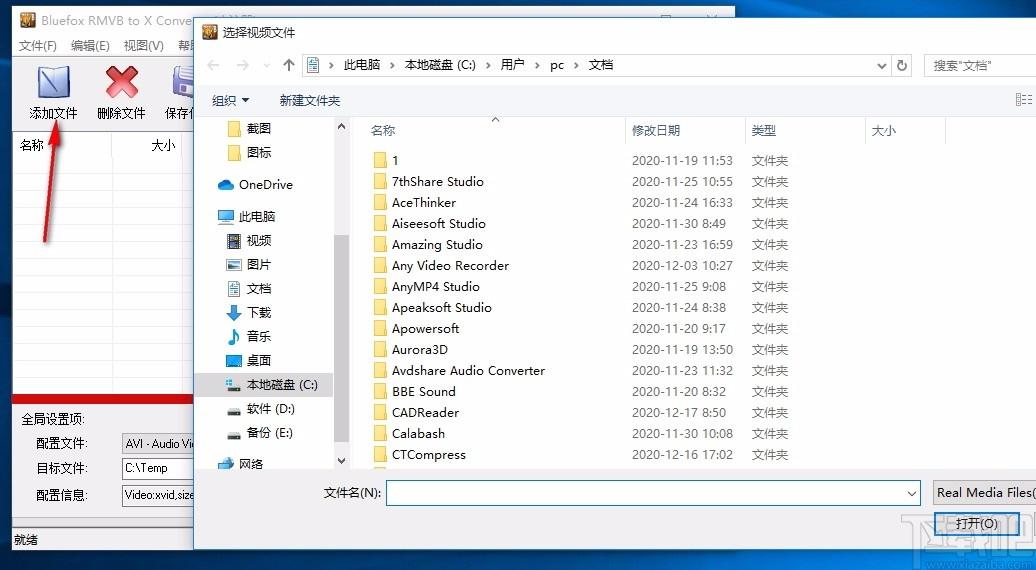Go back with the dialog's back arrow
Screen dimensions: 1036x570
(x=213, y=65)
